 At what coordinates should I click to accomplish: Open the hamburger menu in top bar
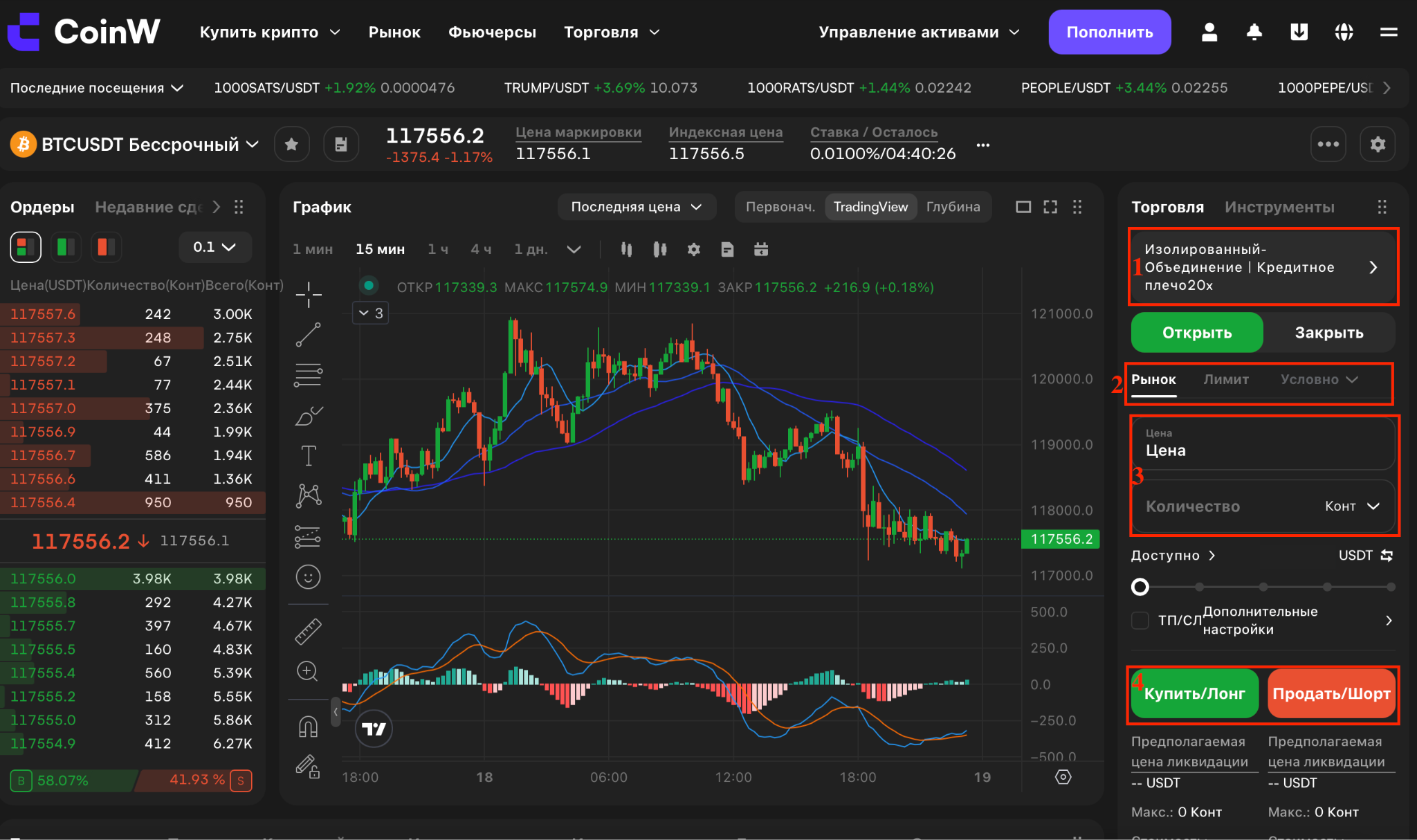tap(1389, 32)
